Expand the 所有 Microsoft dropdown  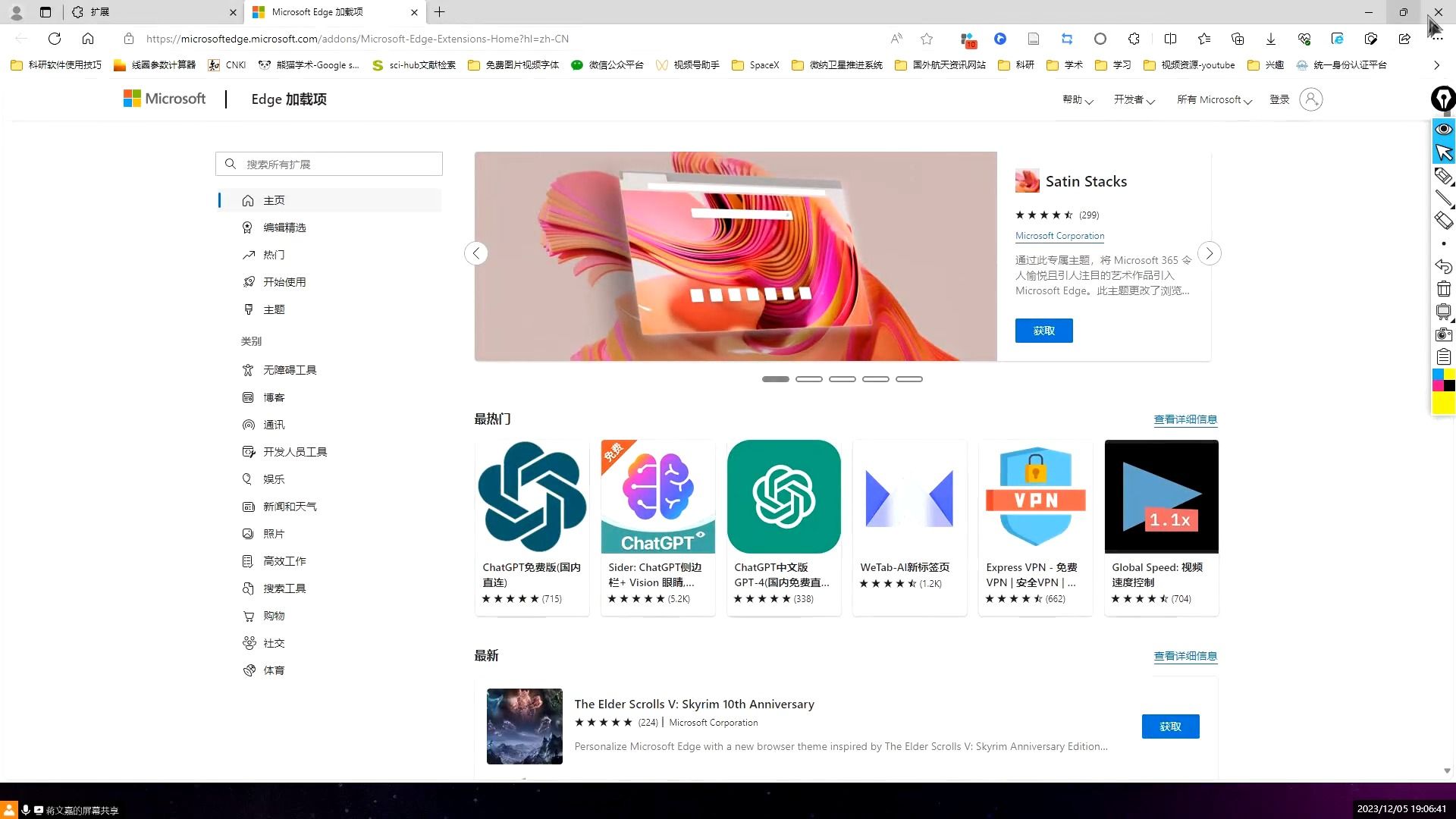coord(1214,99)
